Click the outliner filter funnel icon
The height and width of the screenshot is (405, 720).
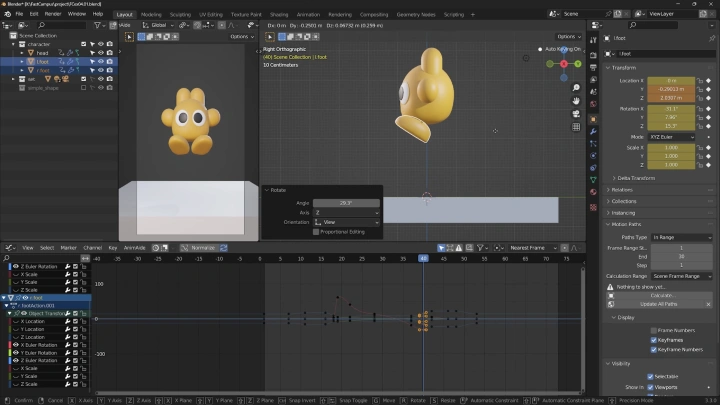[x=97, y=25]
